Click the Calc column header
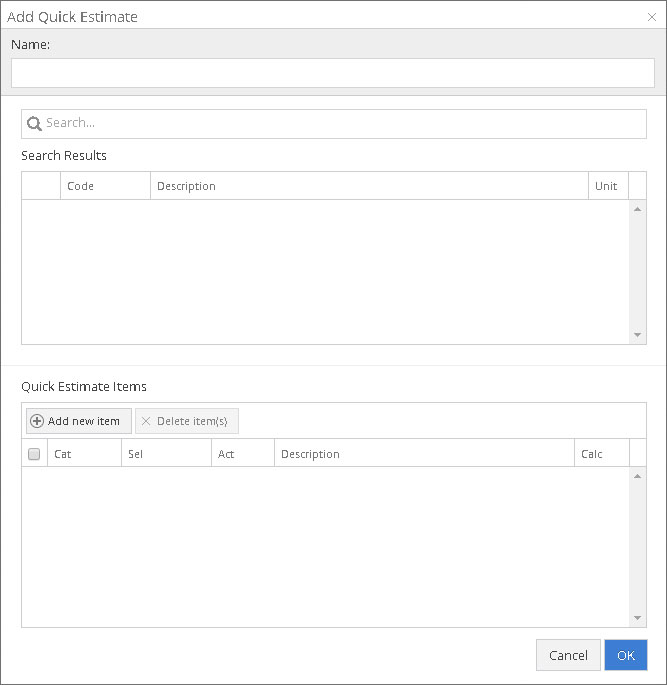 coord(600,454)
